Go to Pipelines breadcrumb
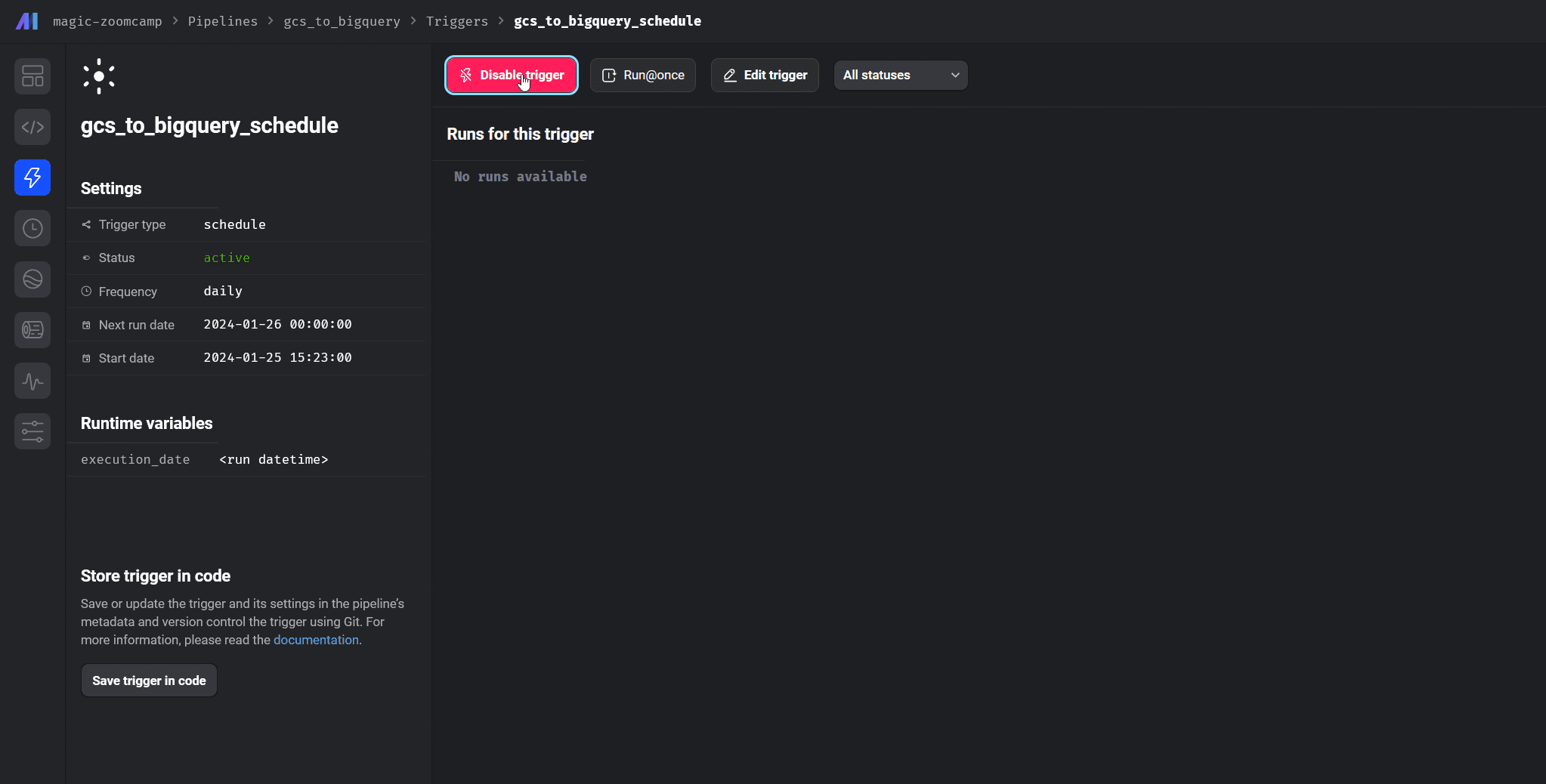Screen dimensions: 1546x784 (x=223, y=21)
